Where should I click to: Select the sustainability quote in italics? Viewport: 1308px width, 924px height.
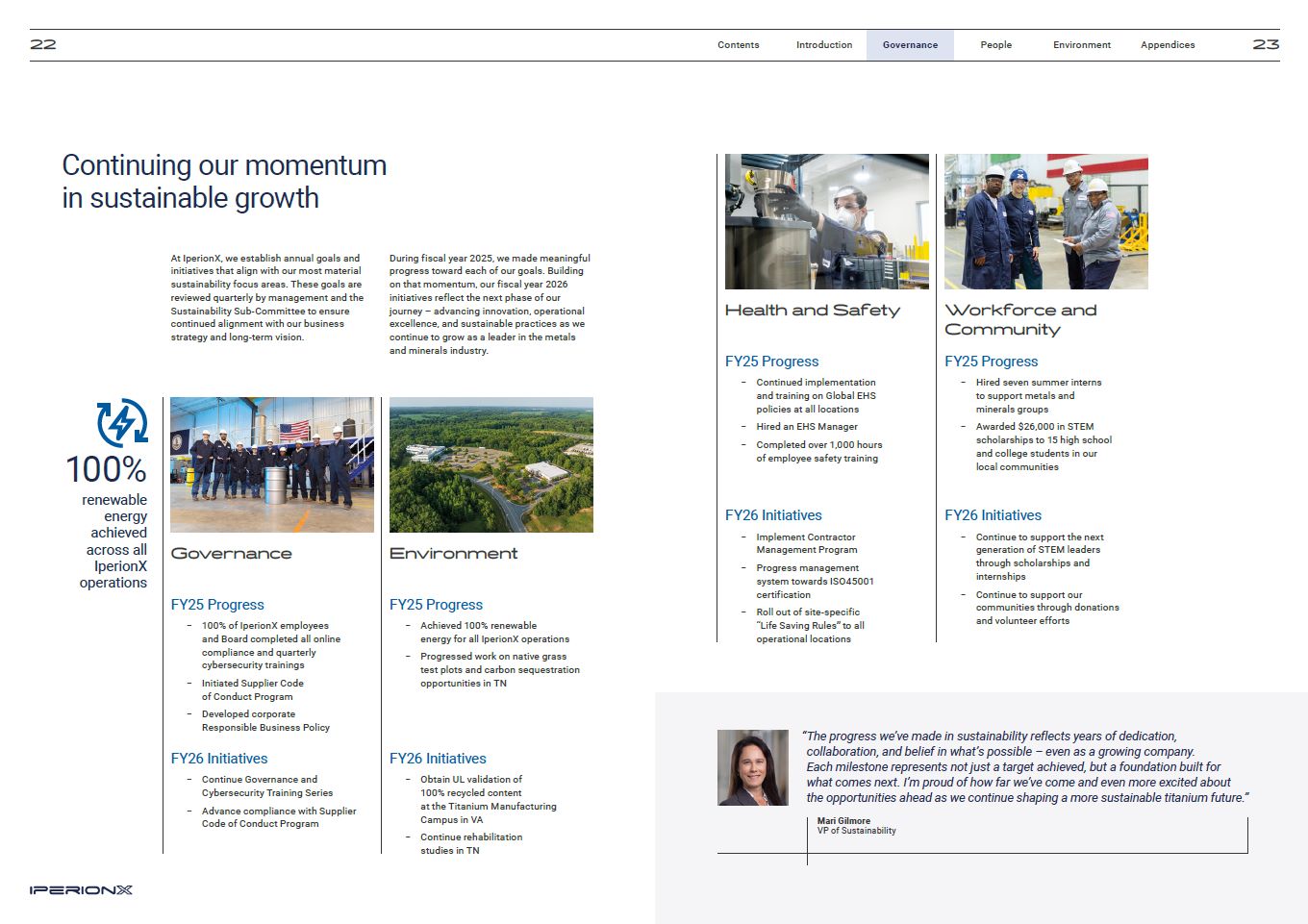coord(1026,767)
